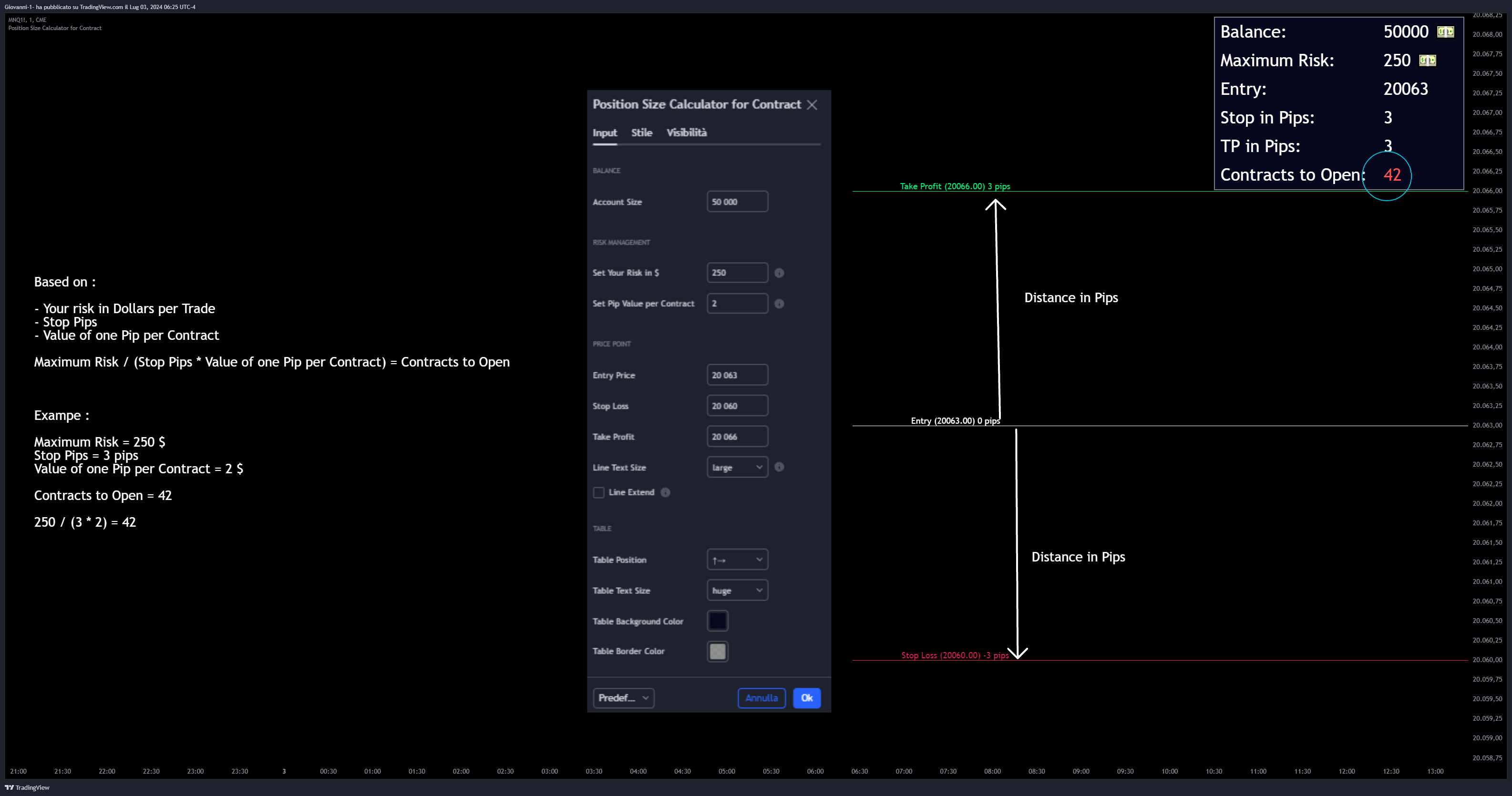Close the Position Size Calculator dialog
Viewport: 1512px width, 796px height.
(812, 104)
